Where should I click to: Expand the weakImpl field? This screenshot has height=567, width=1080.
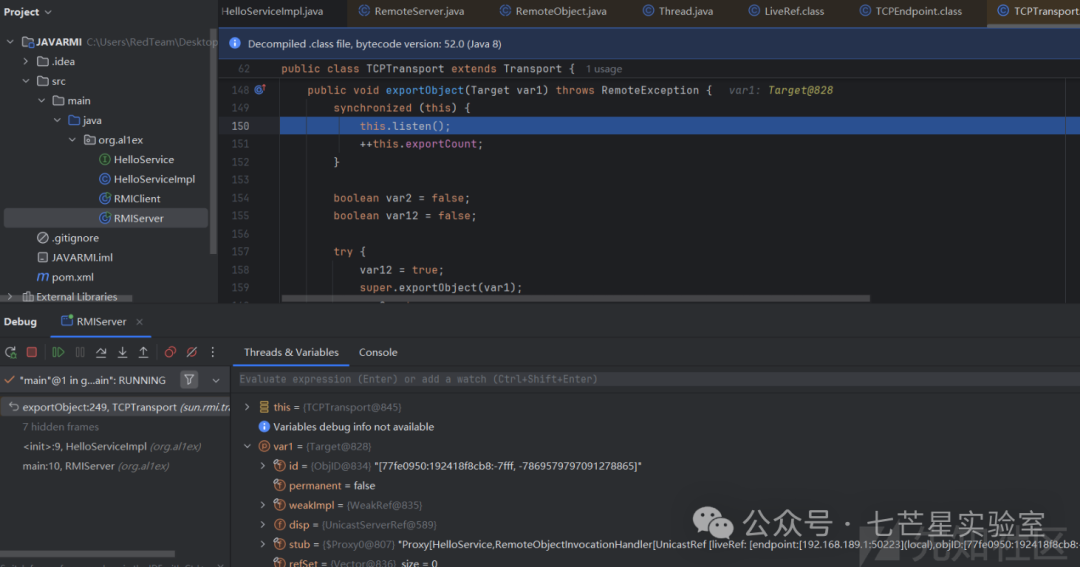click(263, 505)
